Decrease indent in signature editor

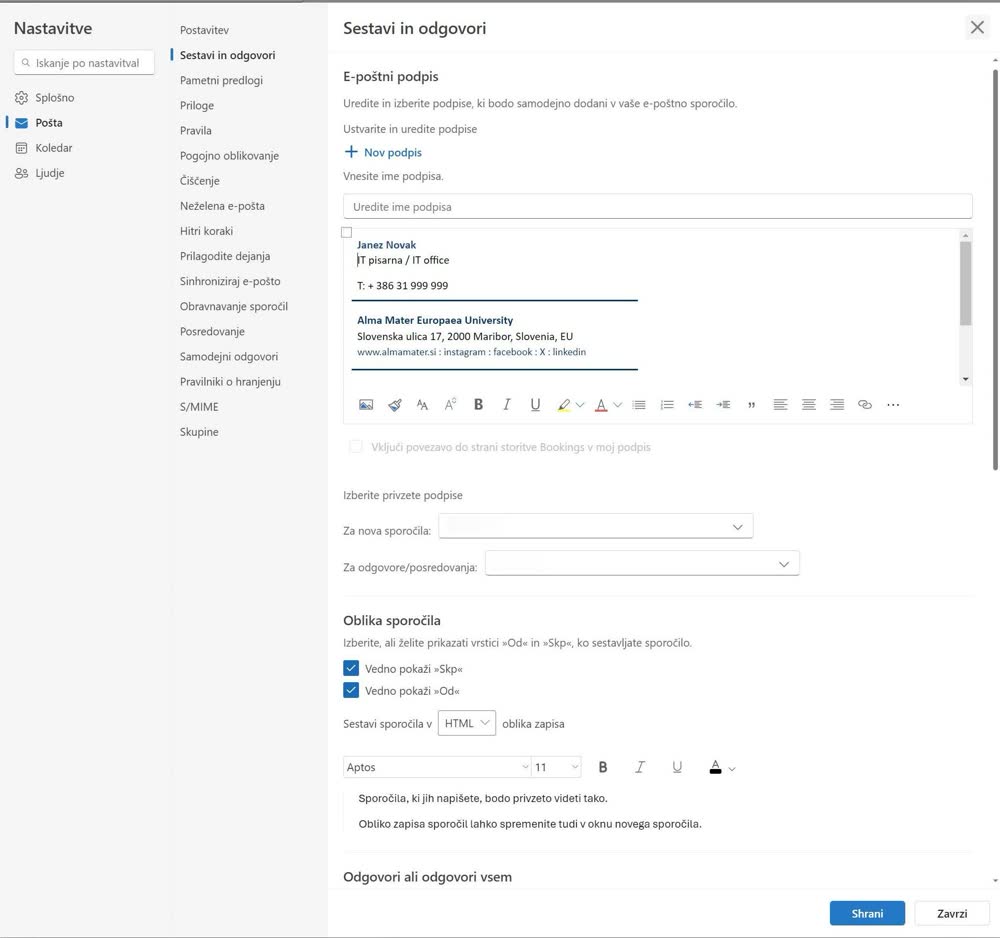point(695,405)
